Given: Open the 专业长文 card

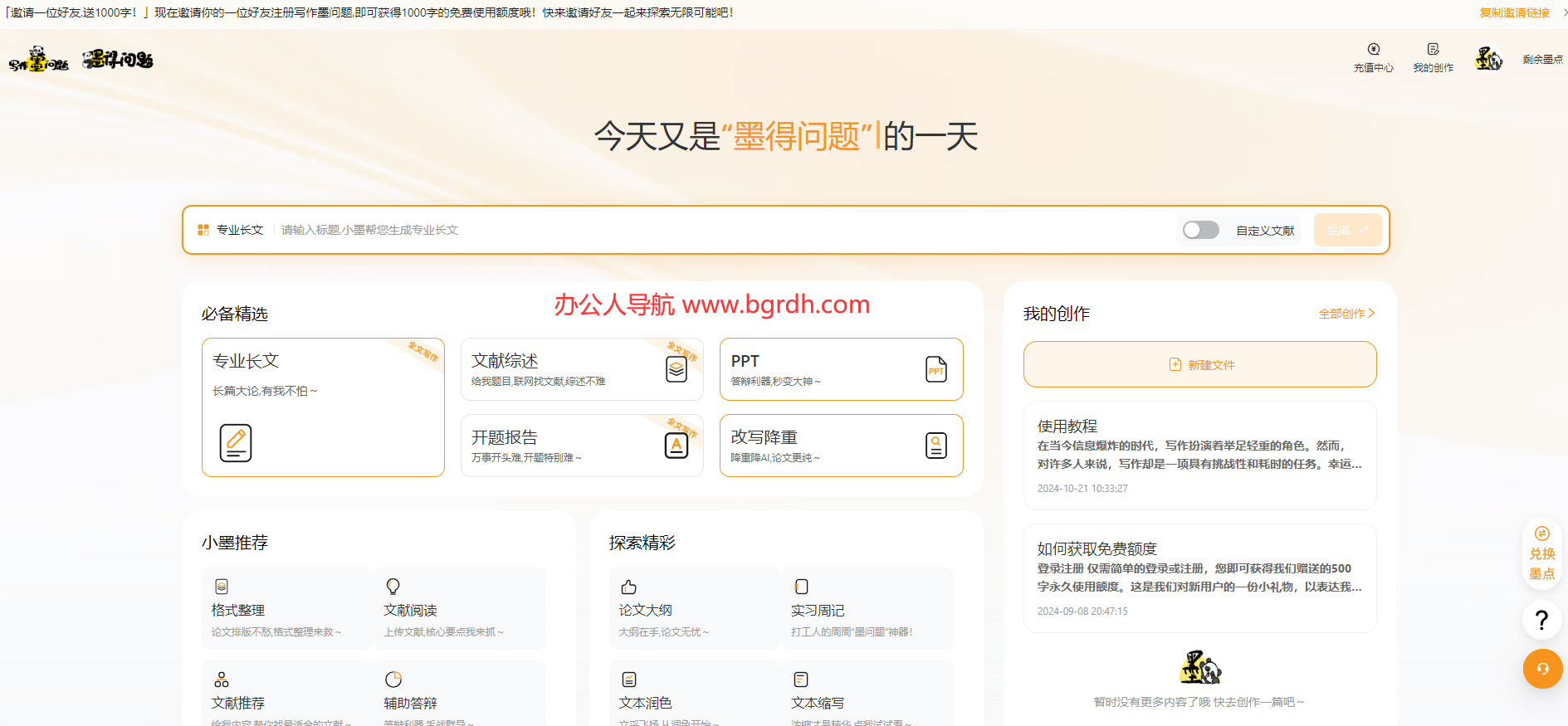Looking at the screenshot, I should pos(323,407).
